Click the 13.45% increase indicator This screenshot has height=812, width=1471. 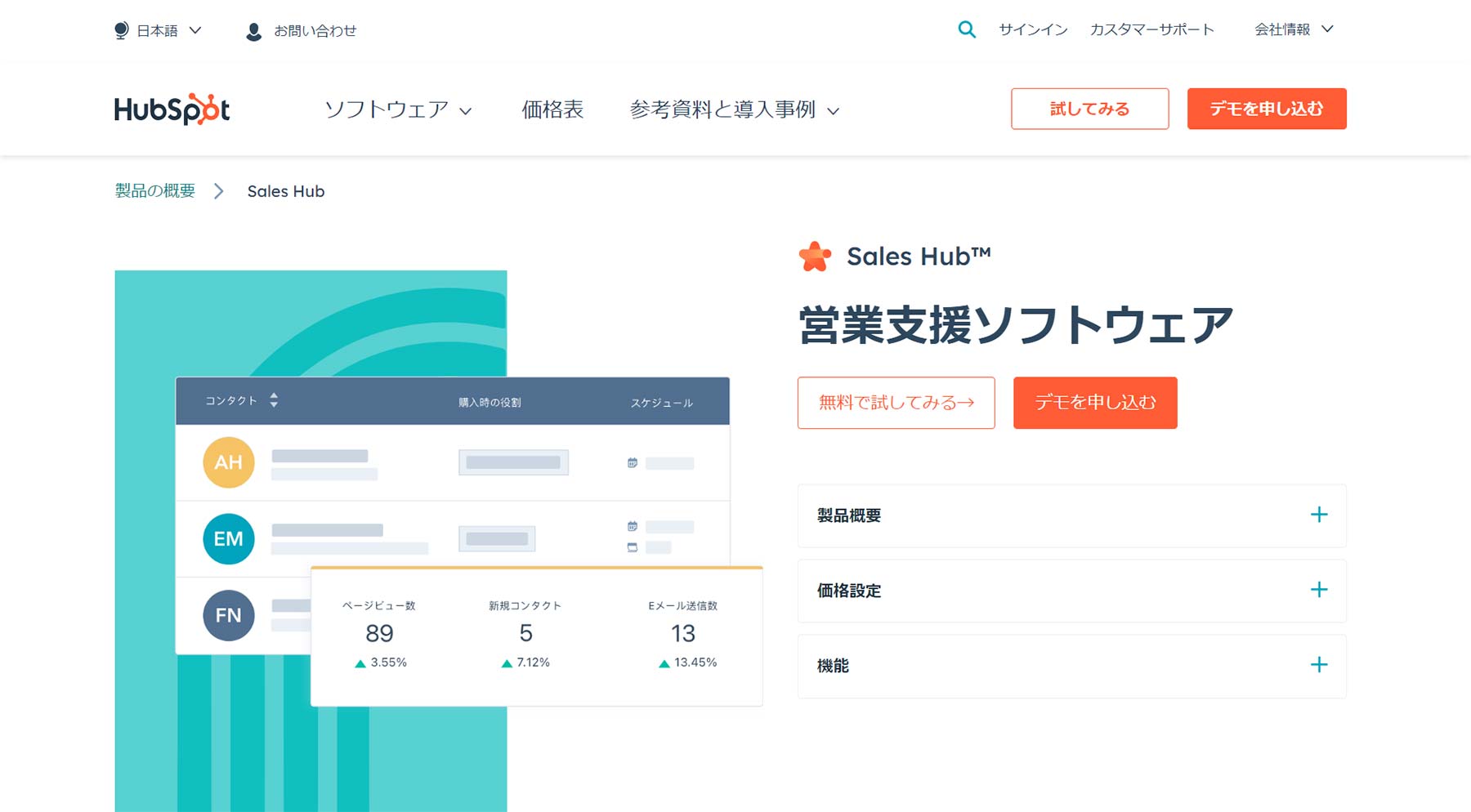pyautogui.click(x=687, y=663)
